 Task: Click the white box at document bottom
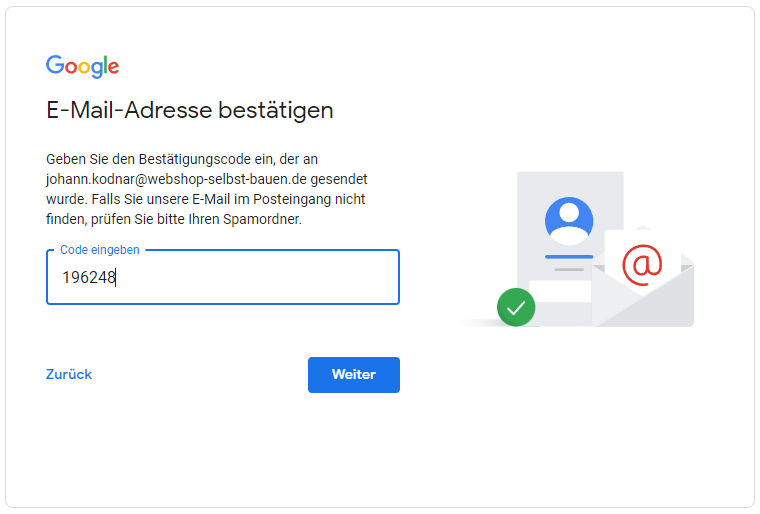[560, 291]
